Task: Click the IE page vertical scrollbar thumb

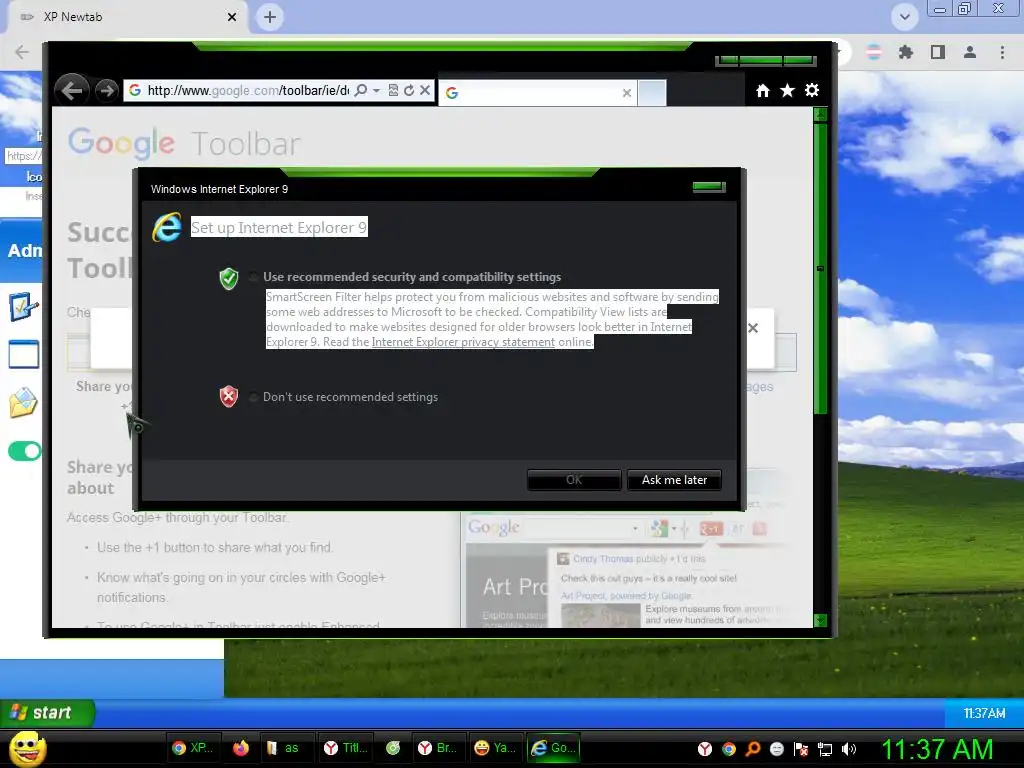Action: point(821,268)
